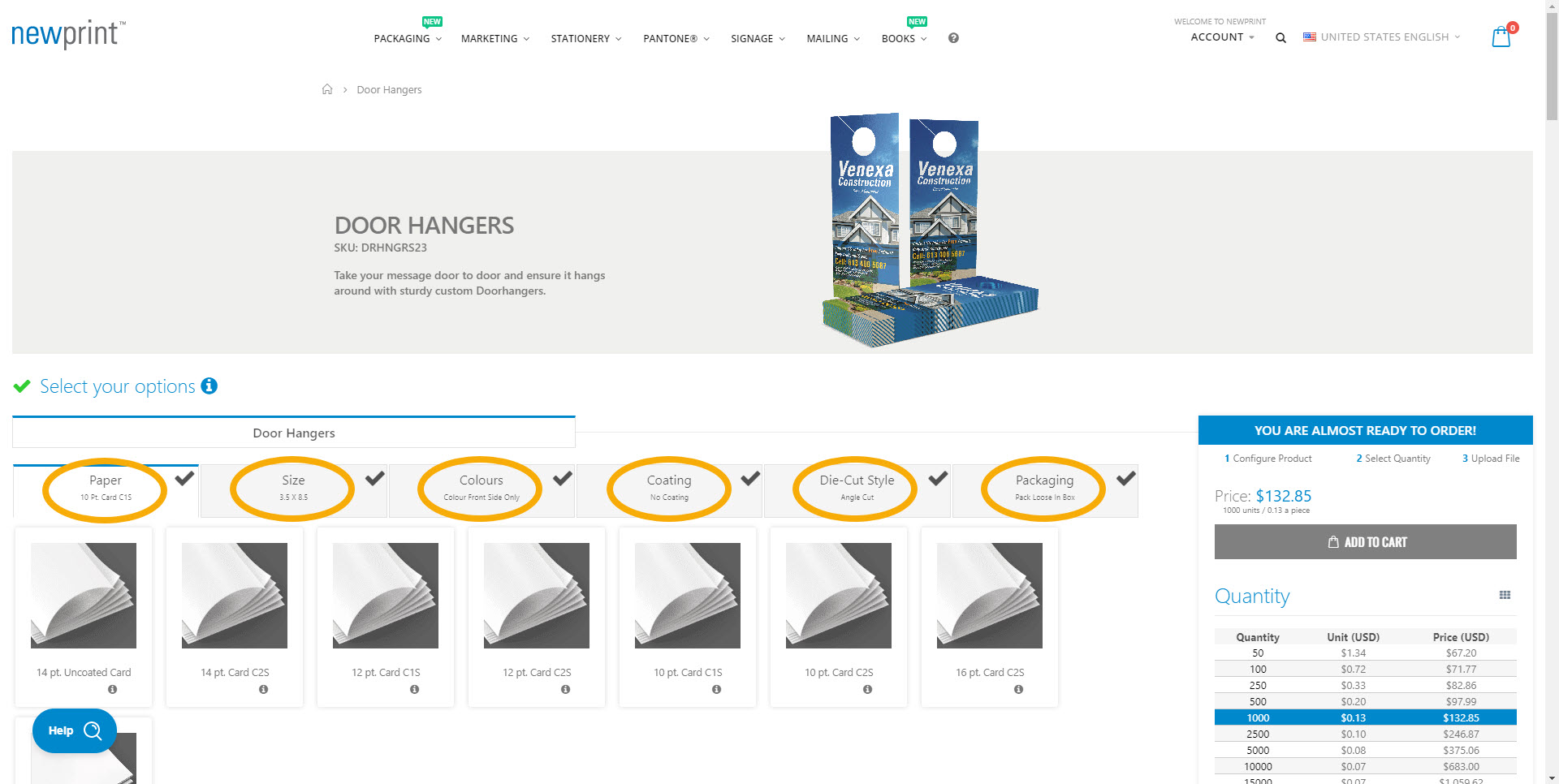The image size is (1559, 784).
Task: Show info for 12 pt. Card C1S
Action: coord(415,689)
